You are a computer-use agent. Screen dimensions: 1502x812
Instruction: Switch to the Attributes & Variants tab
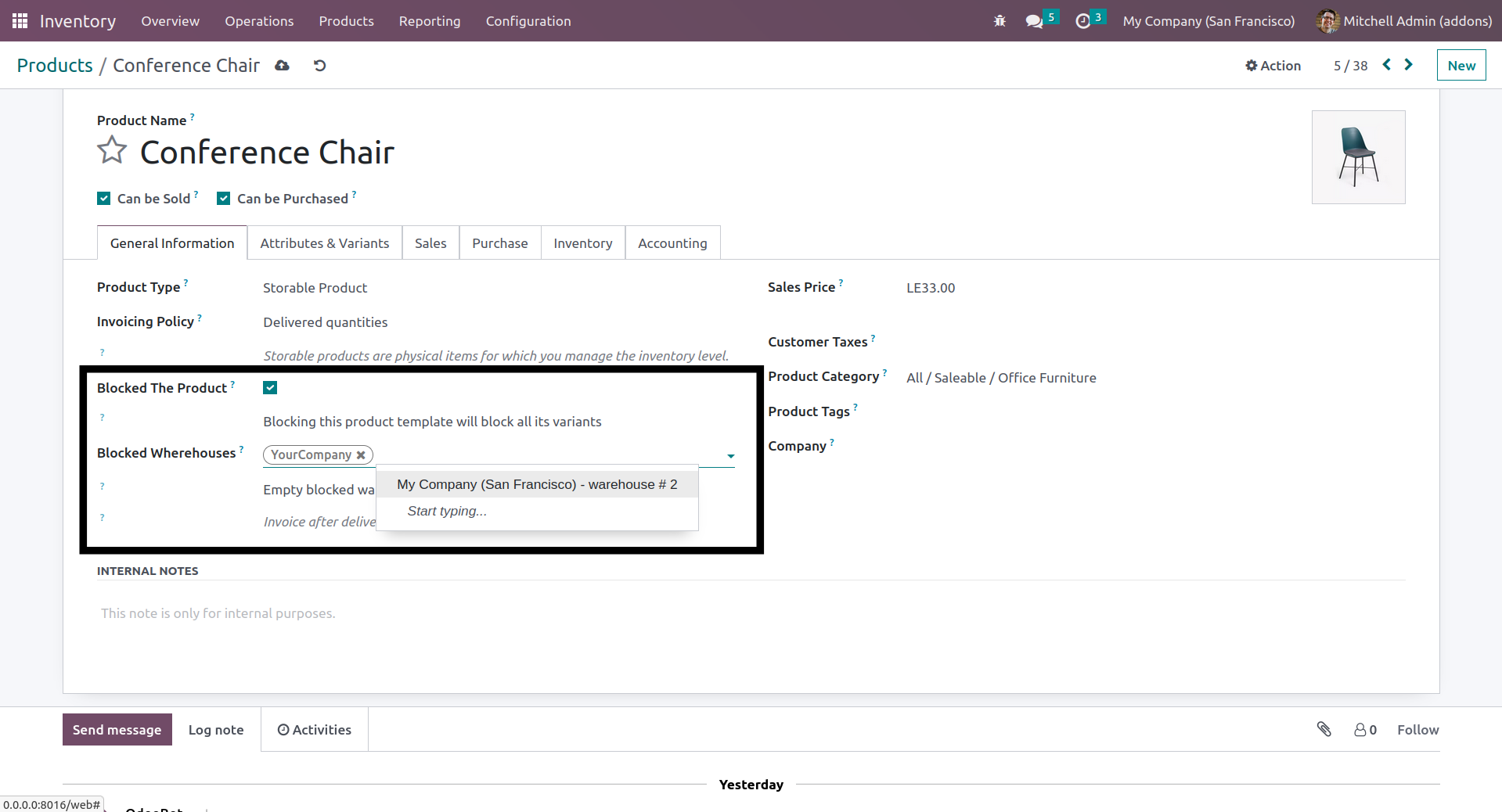click(324, 243)
